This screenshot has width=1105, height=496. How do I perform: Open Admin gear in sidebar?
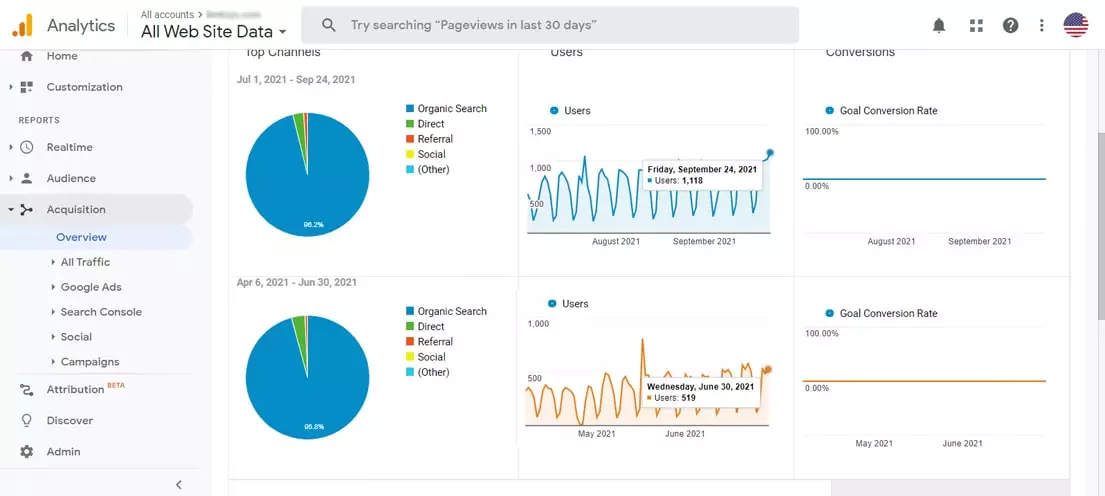63,452
